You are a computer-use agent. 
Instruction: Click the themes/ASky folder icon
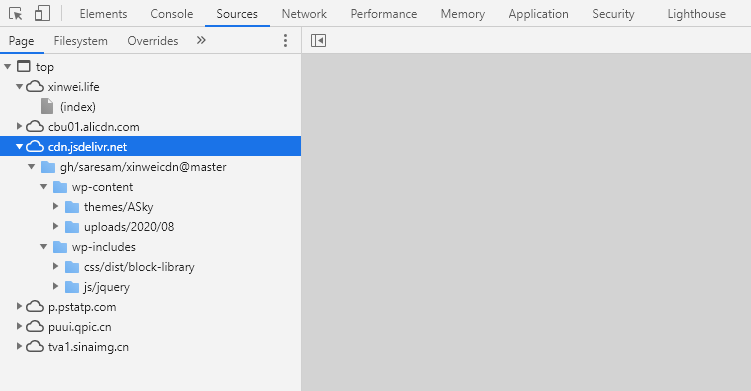72,207
